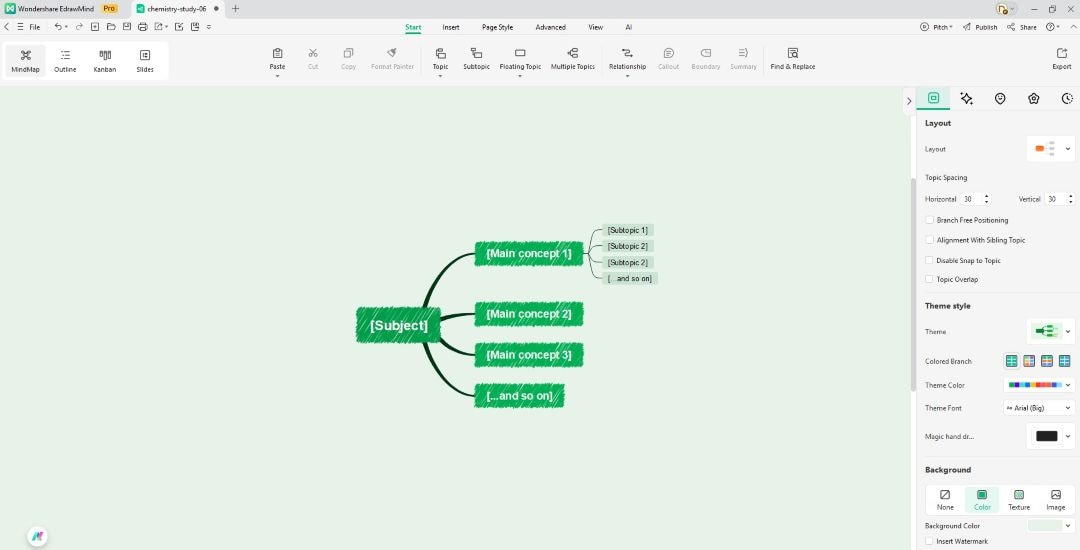The image size is (1080, 550).
Task: Open the Kanban view
Action: click(x=105, y=61)
